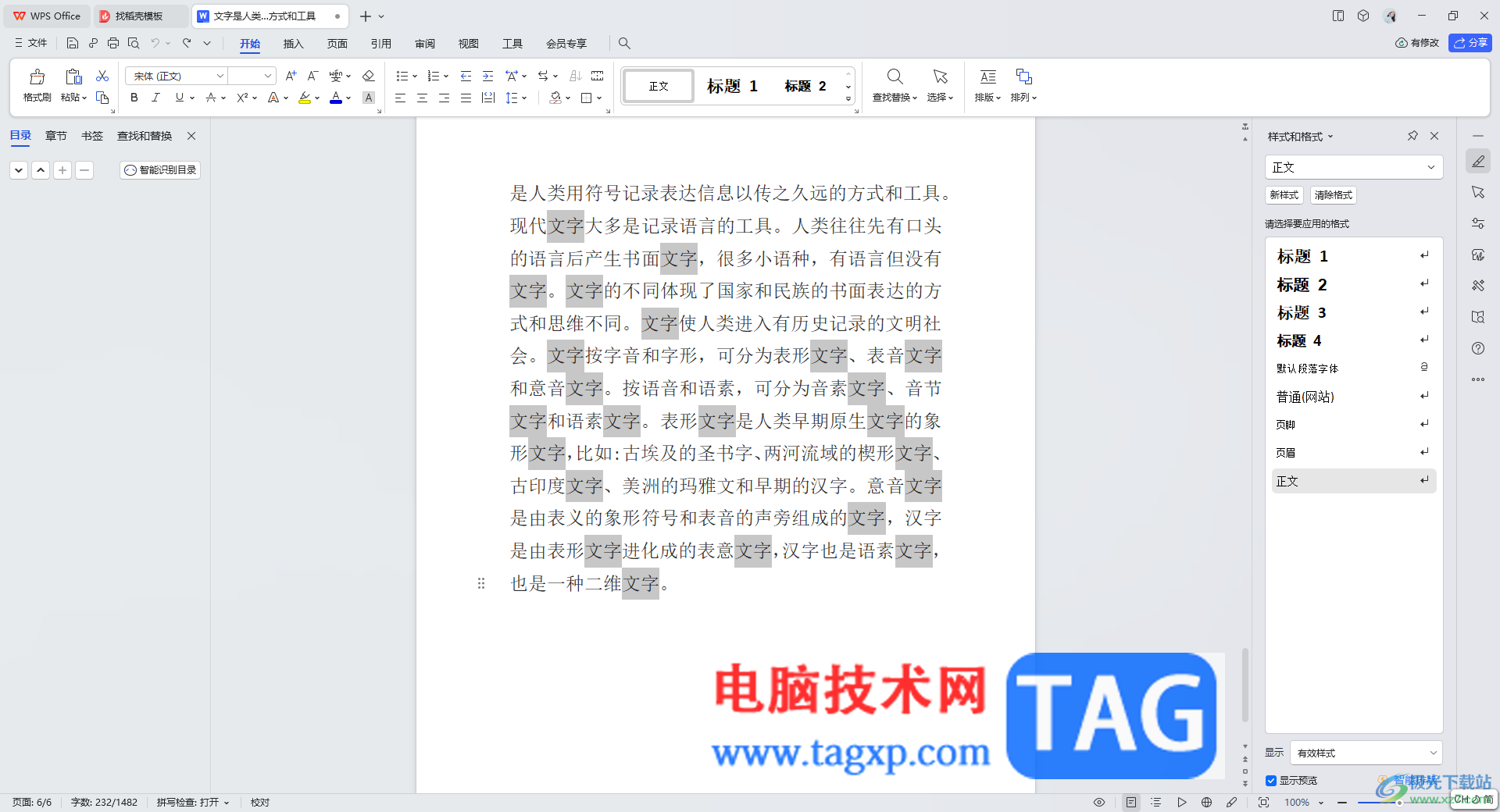The height and width of the screenshot is (812, 1500).
Task: Open the 正文 style combo box in the styles panel
Action: click(x=1354, y=167)
